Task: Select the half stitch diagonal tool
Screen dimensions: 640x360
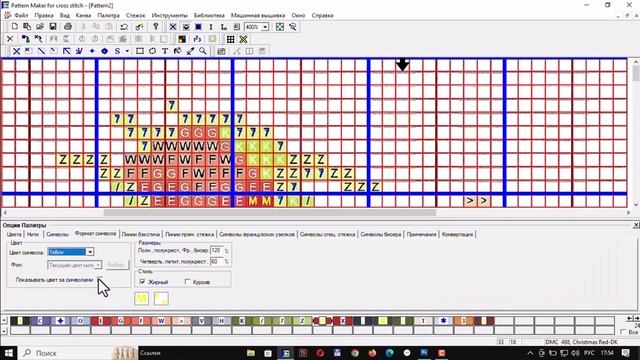Action: pyautogui.click(x=41, y=51)
